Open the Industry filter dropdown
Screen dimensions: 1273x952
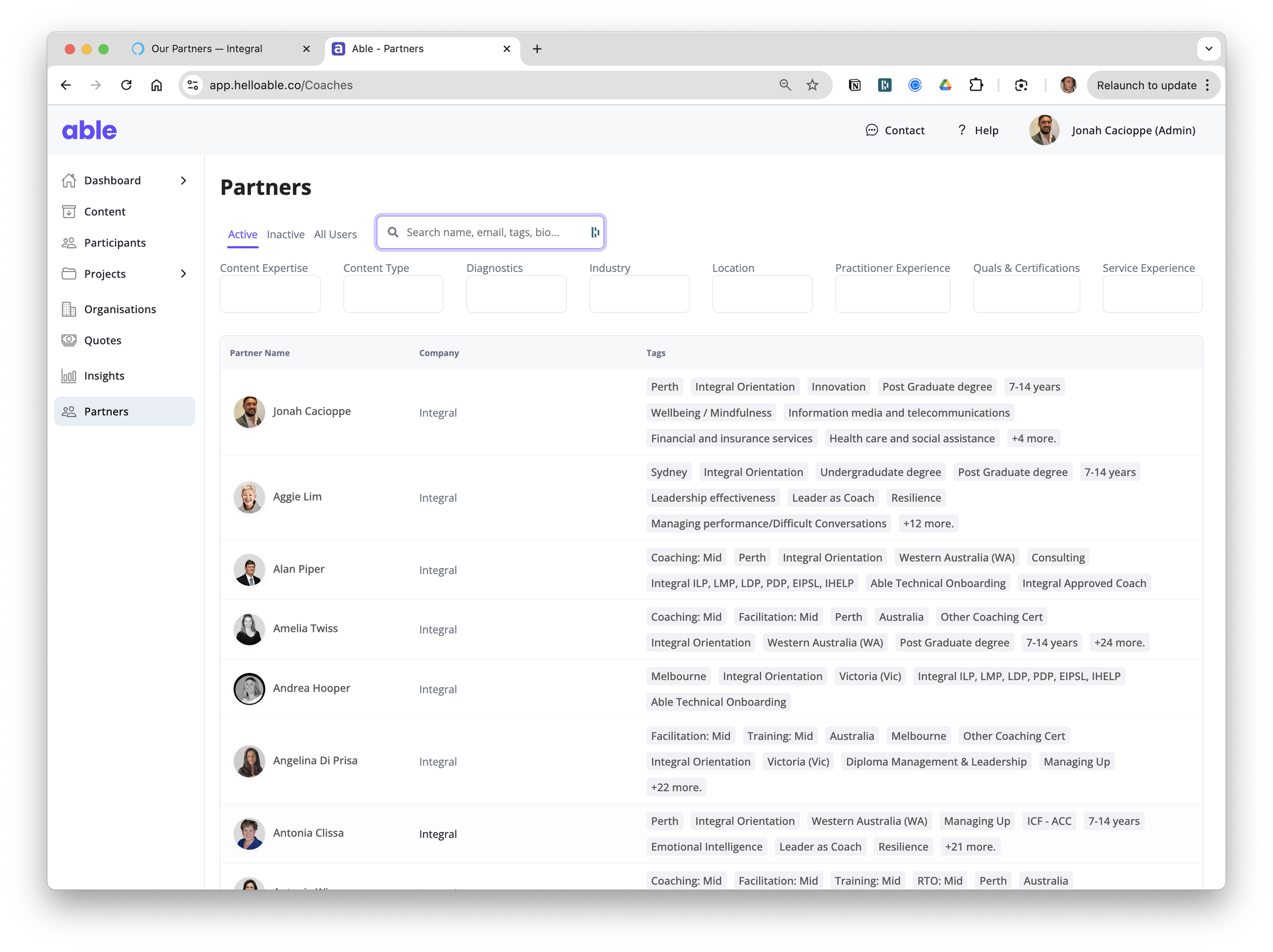click(639, 294)
